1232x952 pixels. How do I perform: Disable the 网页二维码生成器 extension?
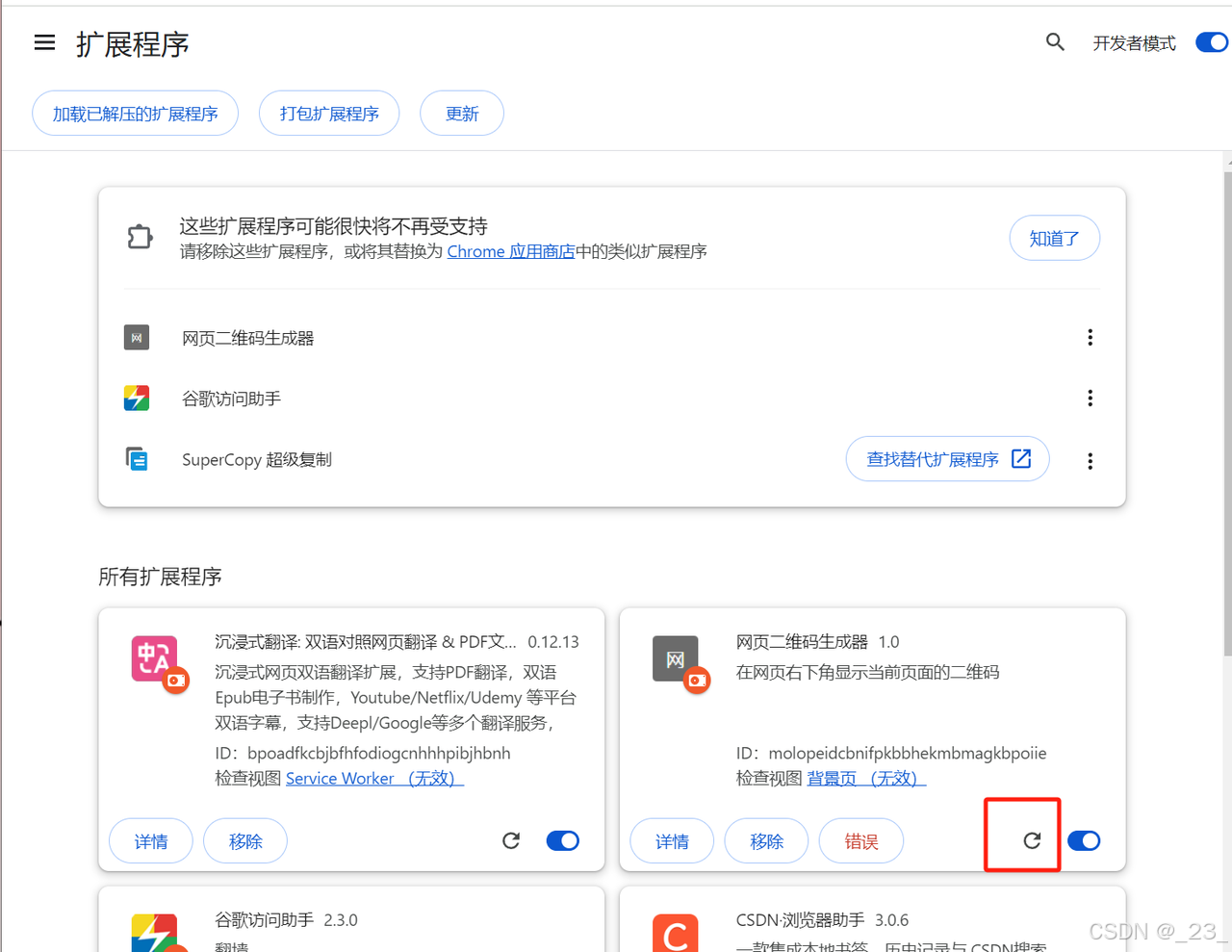point(1084,840)
